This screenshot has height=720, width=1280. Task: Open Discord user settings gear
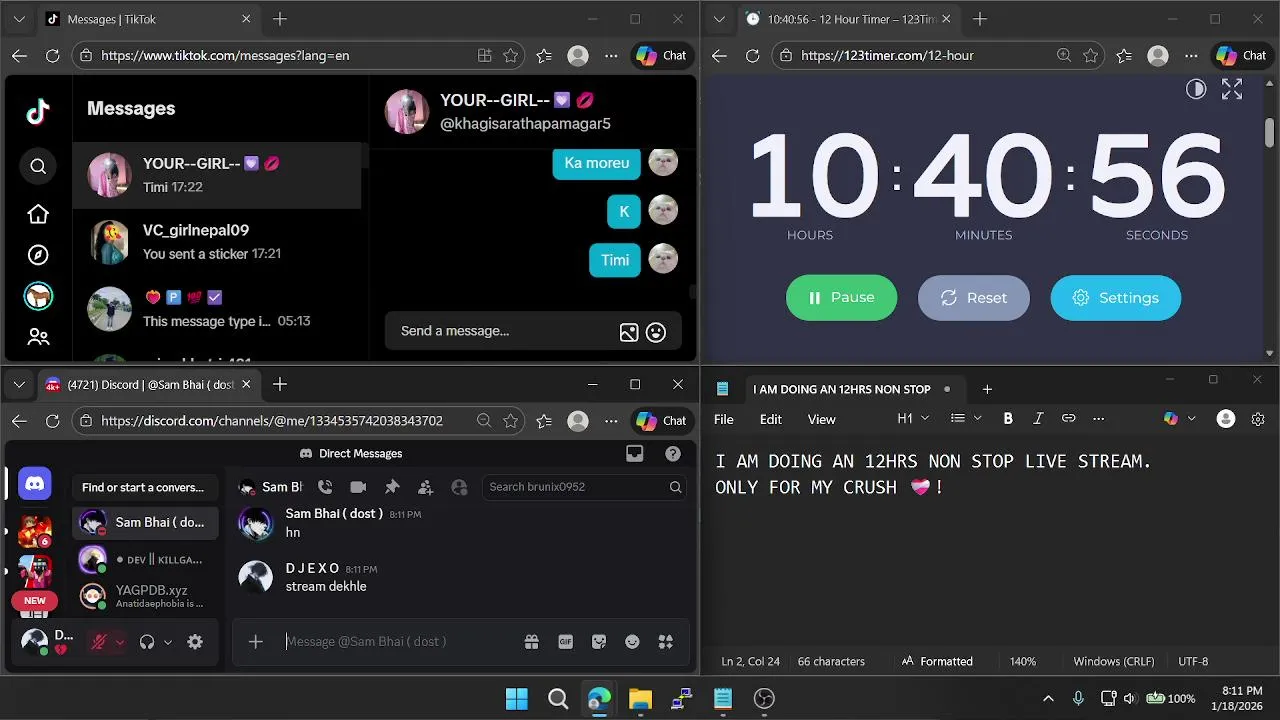point(195,642)
